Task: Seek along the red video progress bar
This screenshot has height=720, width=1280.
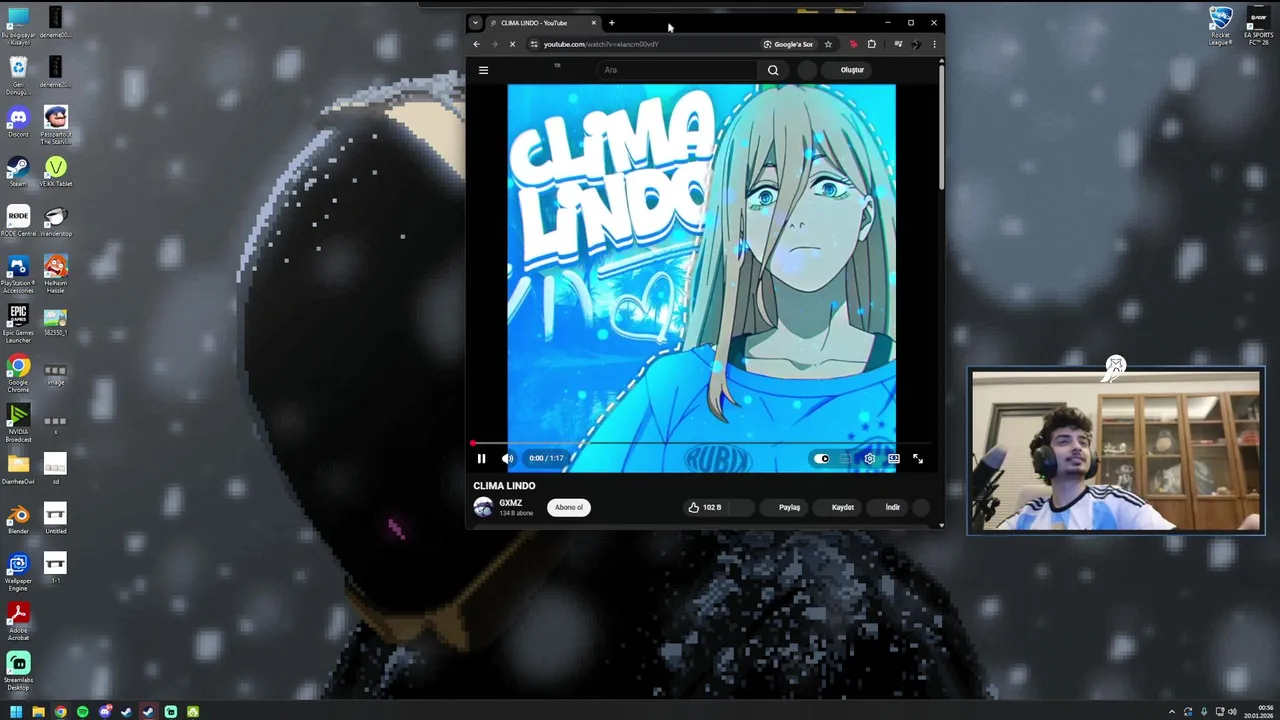Action: click(x=702, y=443)
